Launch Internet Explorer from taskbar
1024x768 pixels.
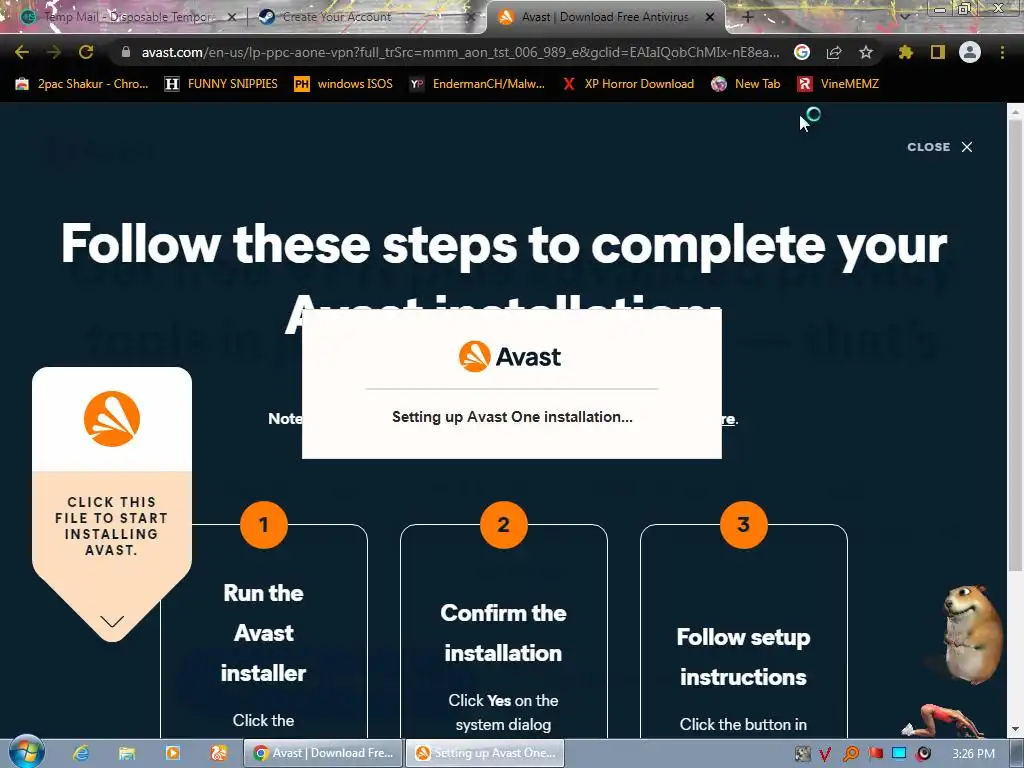click(81, 753)
